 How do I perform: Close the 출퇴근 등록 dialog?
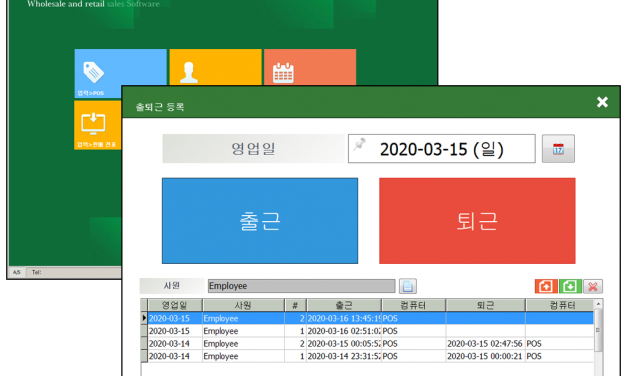pos(602,102)
